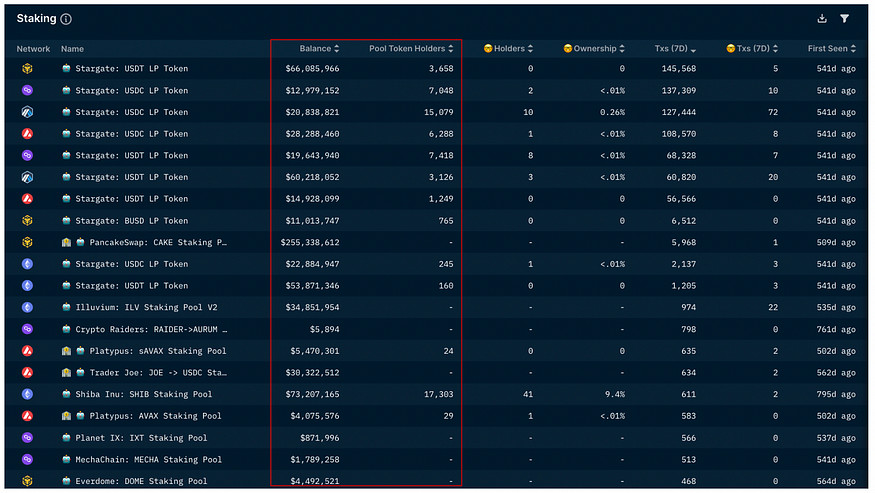Open Trader Joe: JOE -> USDC entry
The height and width of the screenshot is (493, 875).
158,373
